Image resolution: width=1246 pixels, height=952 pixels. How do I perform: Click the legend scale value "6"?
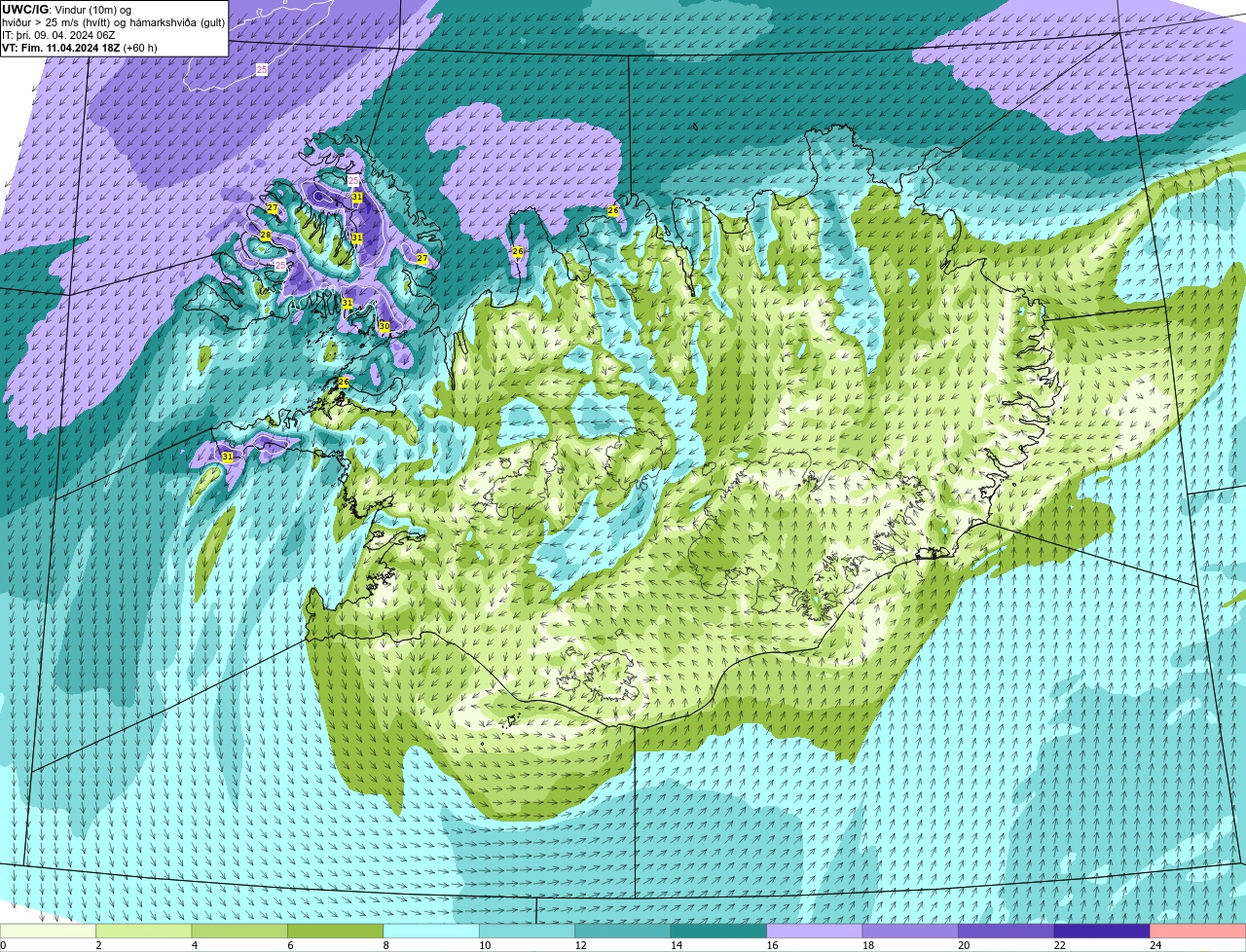click(288, 945)
